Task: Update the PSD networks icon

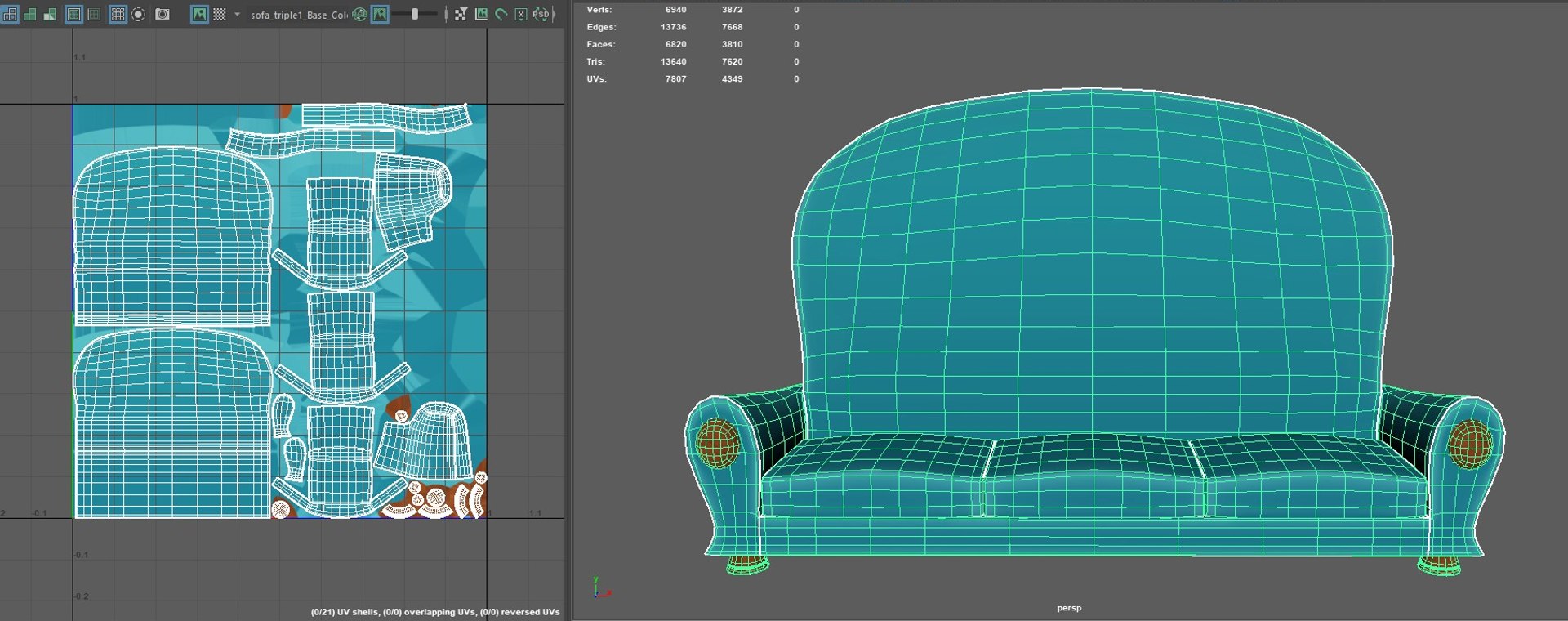Action: point(541,15)
